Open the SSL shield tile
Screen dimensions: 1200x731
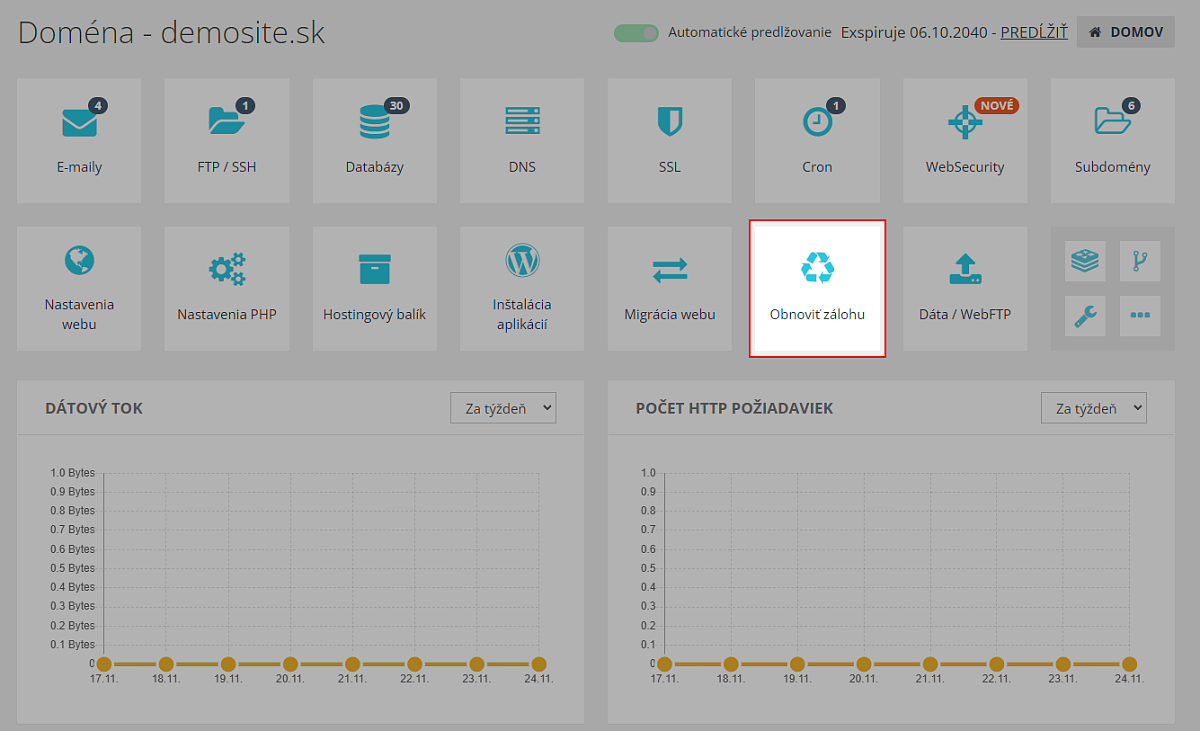coord(670,141)
